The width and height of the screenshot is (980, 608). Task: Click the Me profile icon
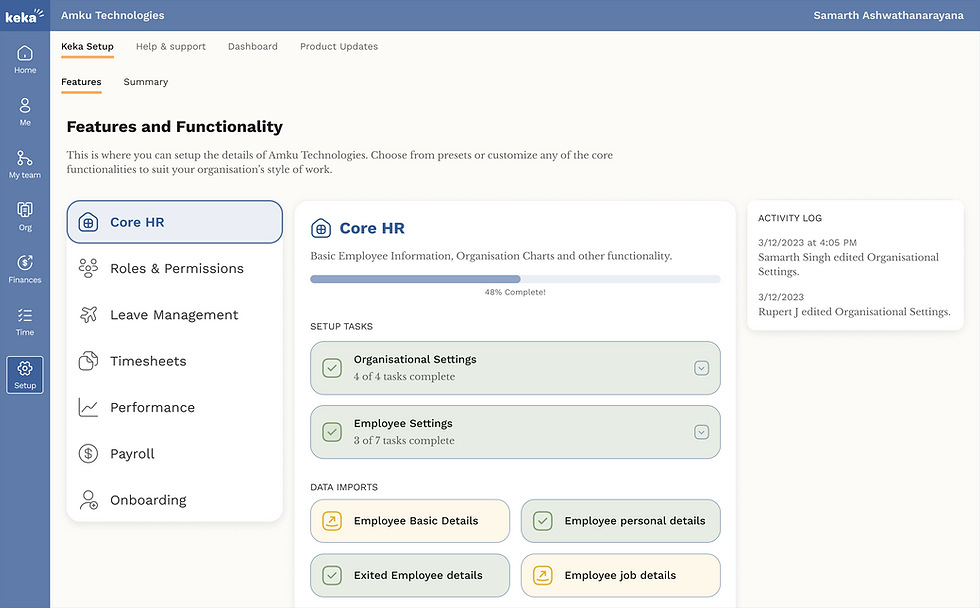25,106
